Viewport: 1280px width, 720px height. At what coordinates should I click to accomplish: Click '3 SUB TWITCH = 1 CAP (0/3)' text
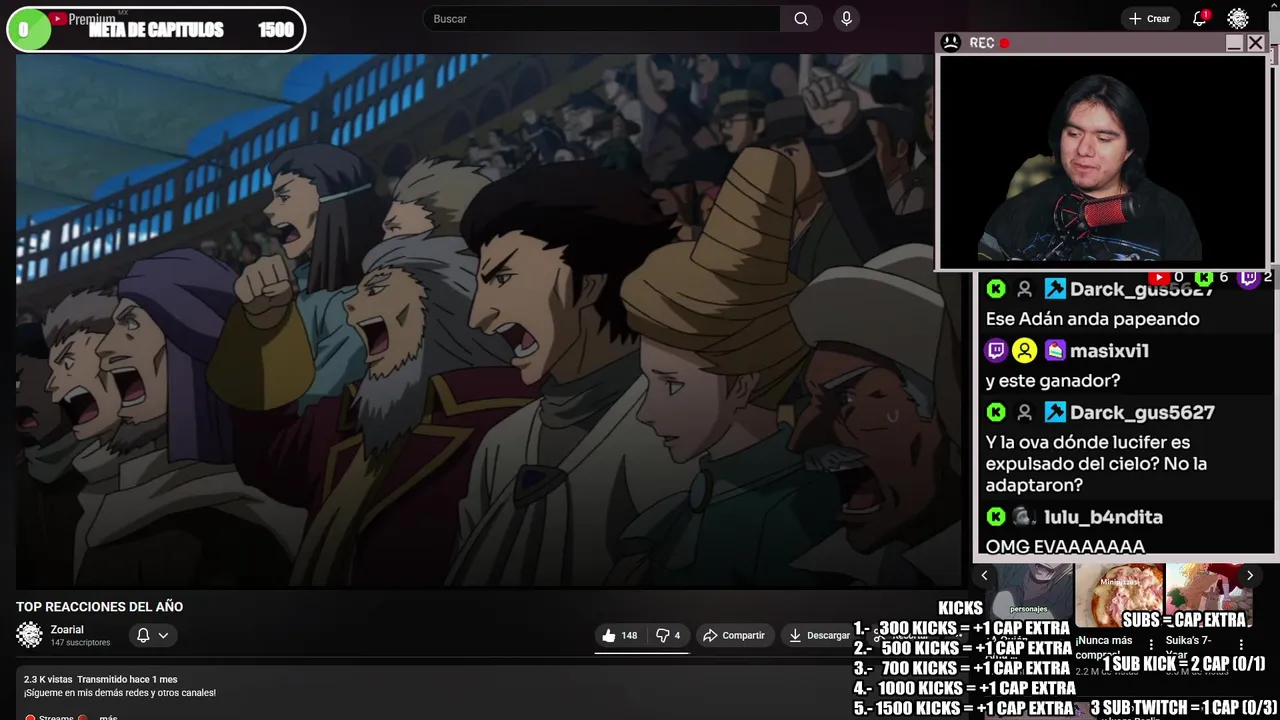tap(1184, 708)
